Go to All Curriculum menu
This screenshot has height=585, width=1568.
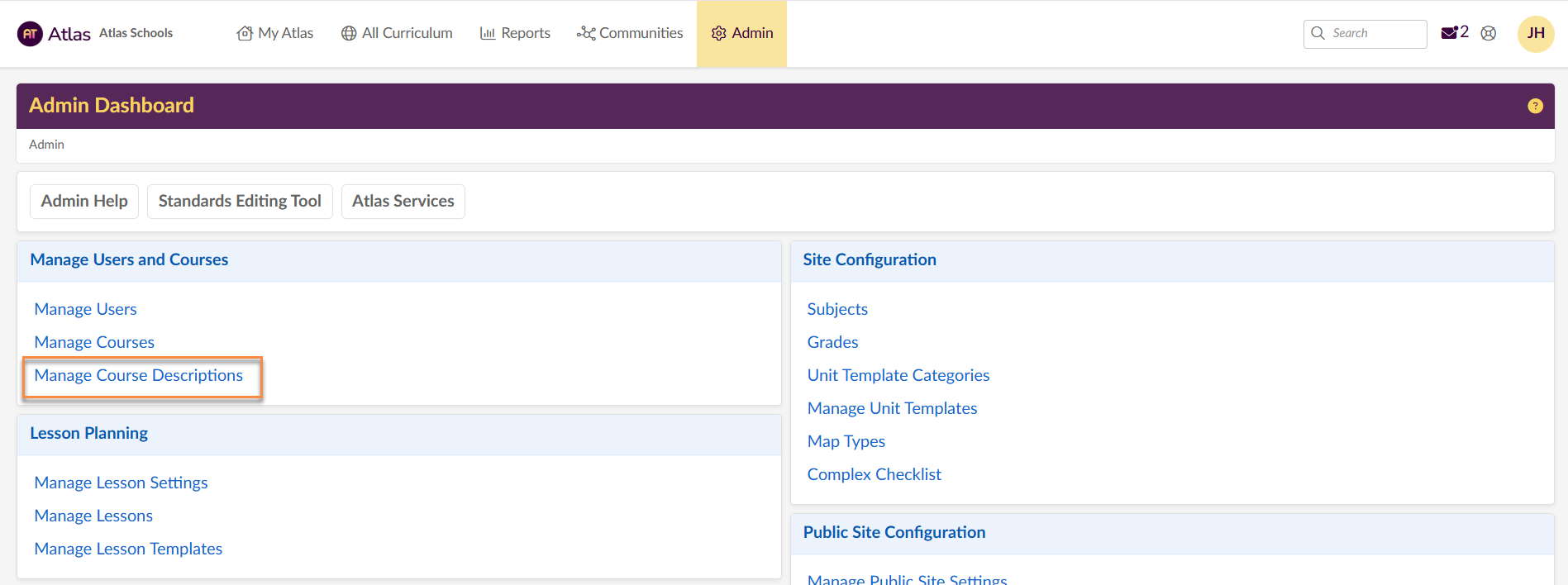point(397,33)
